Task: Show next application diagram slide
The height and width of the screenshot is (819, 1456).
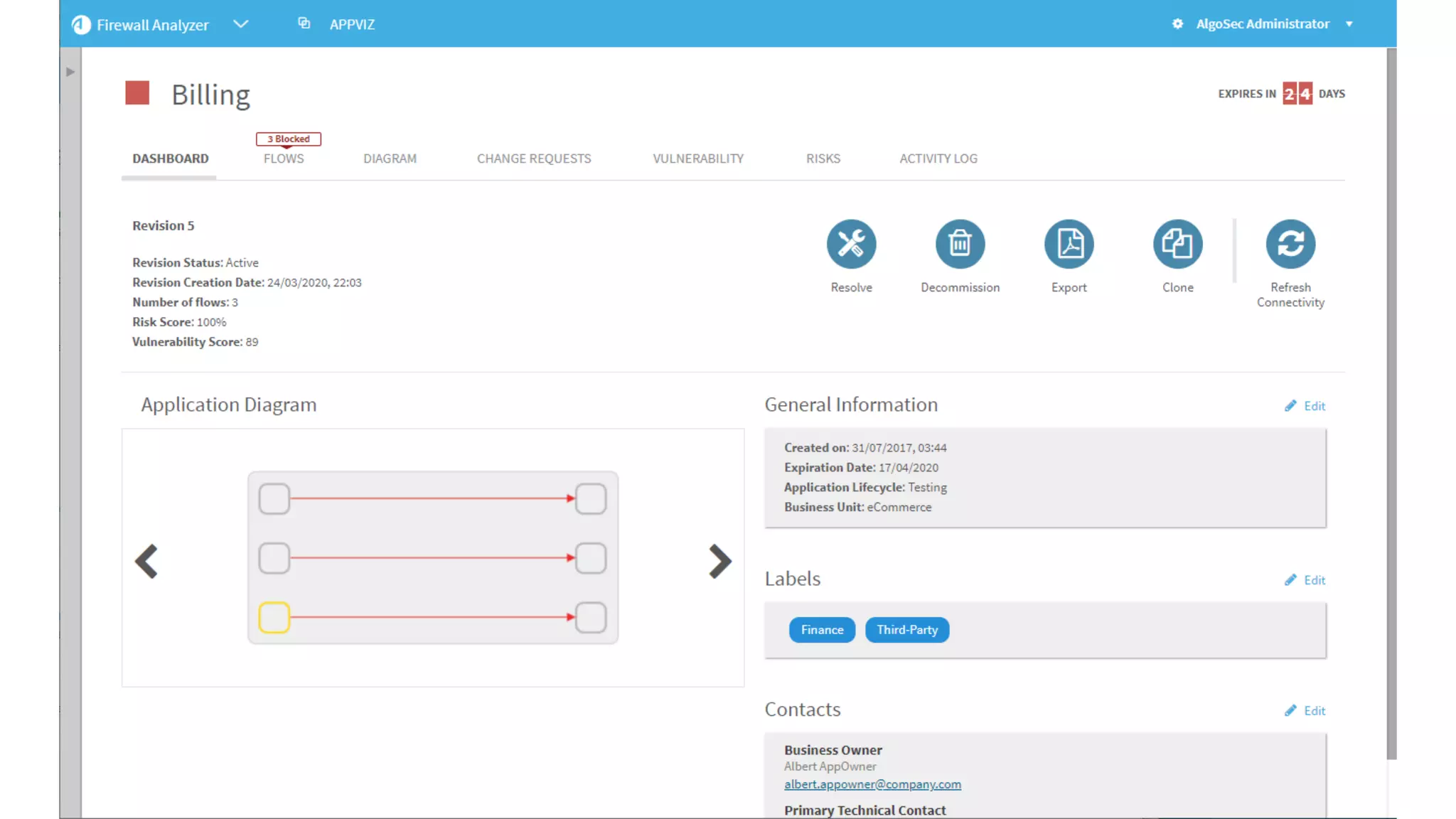Action: (x=719, y=562)
